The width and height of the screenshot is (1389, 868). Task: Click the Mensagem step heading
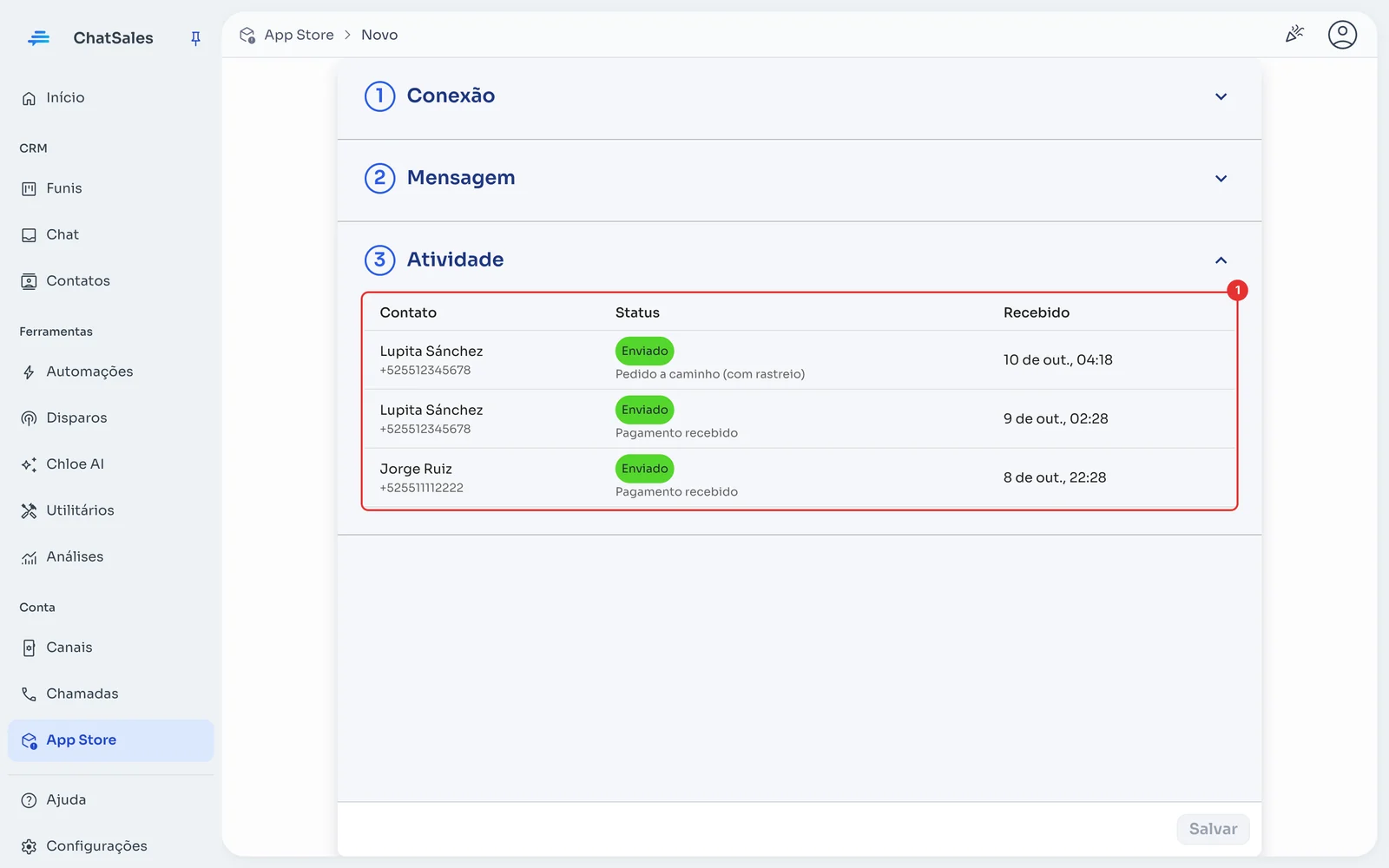461,177
